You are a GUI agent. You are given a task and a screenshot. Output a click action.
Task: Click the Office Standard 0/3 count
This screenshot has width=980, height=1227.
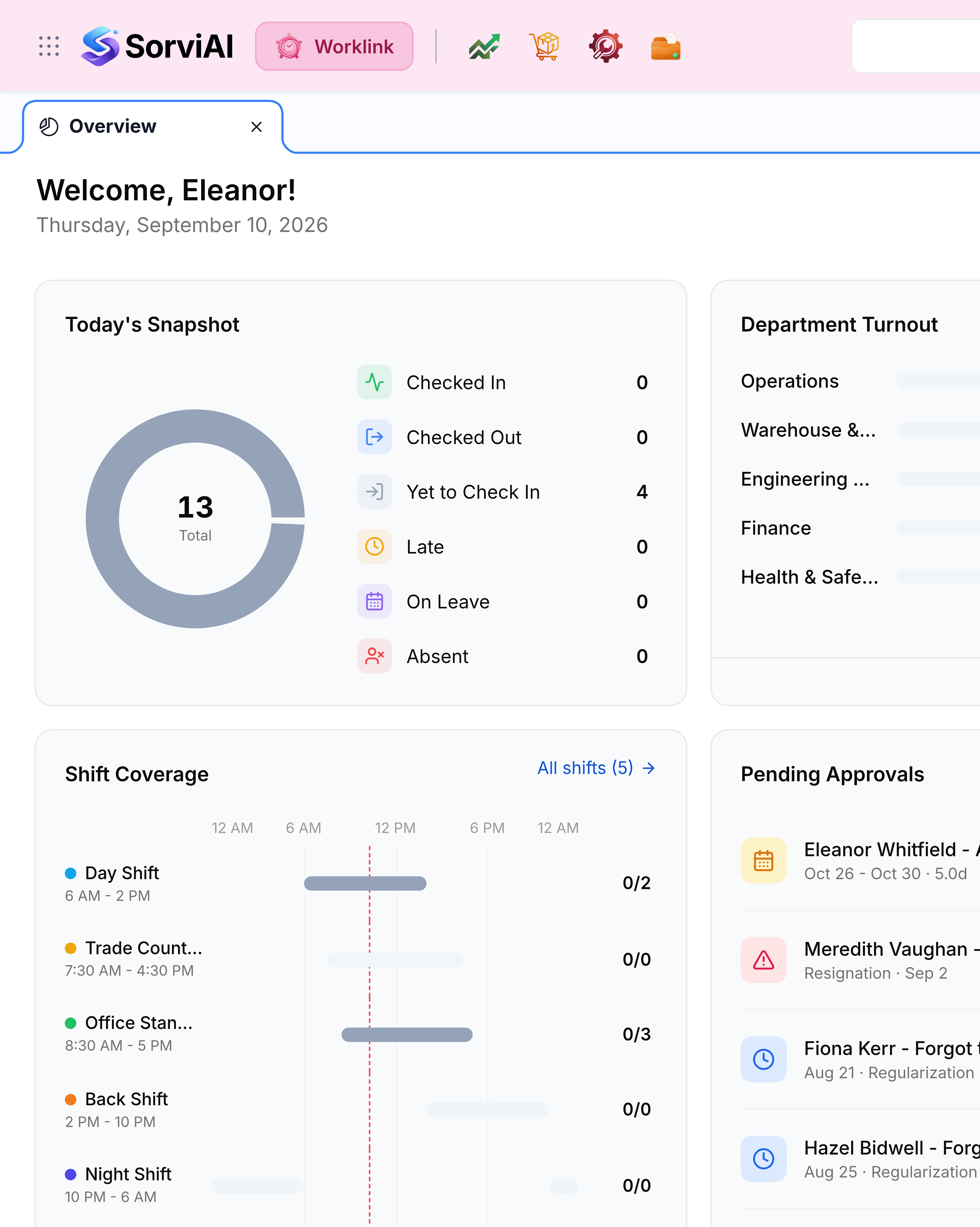pos(637,1035)
